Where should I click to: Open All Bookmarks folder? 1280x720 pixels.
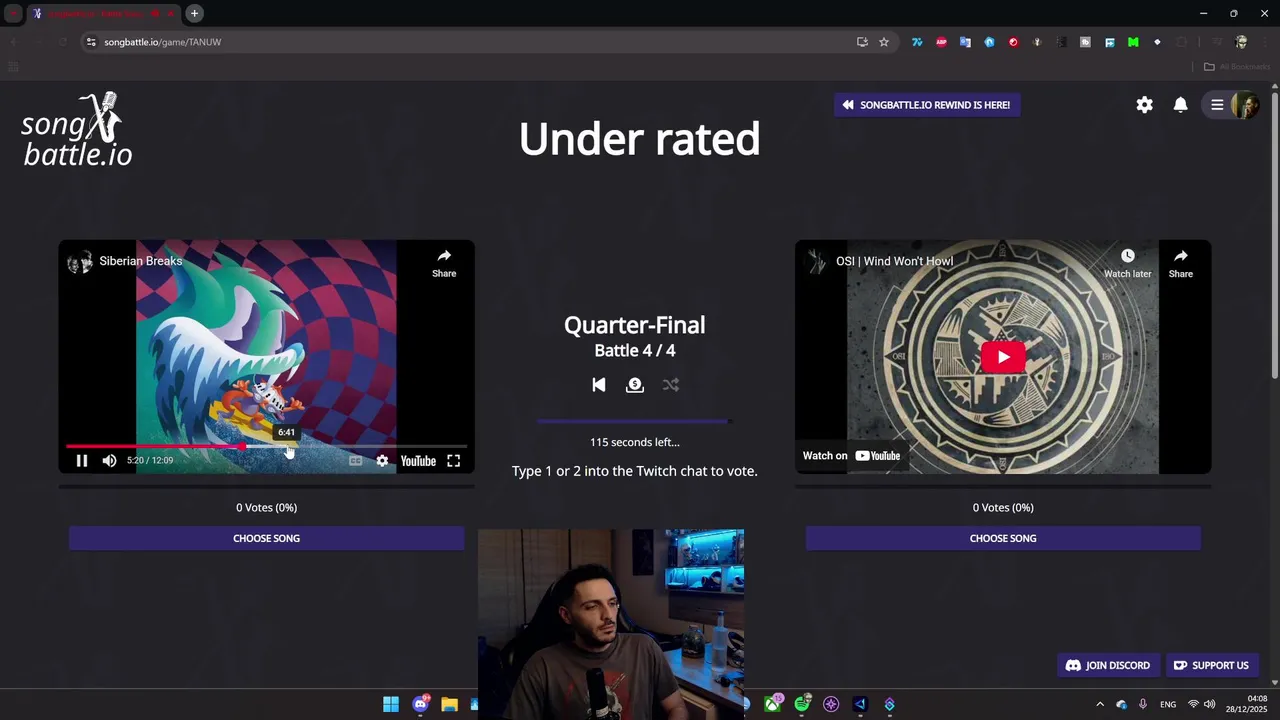tap(1237, 67)
